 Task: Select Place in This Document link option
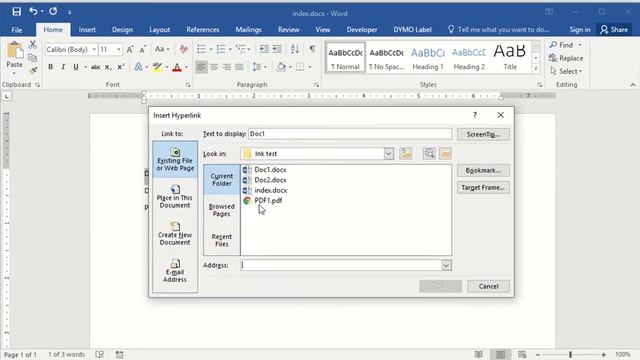[x=175, y=196]
